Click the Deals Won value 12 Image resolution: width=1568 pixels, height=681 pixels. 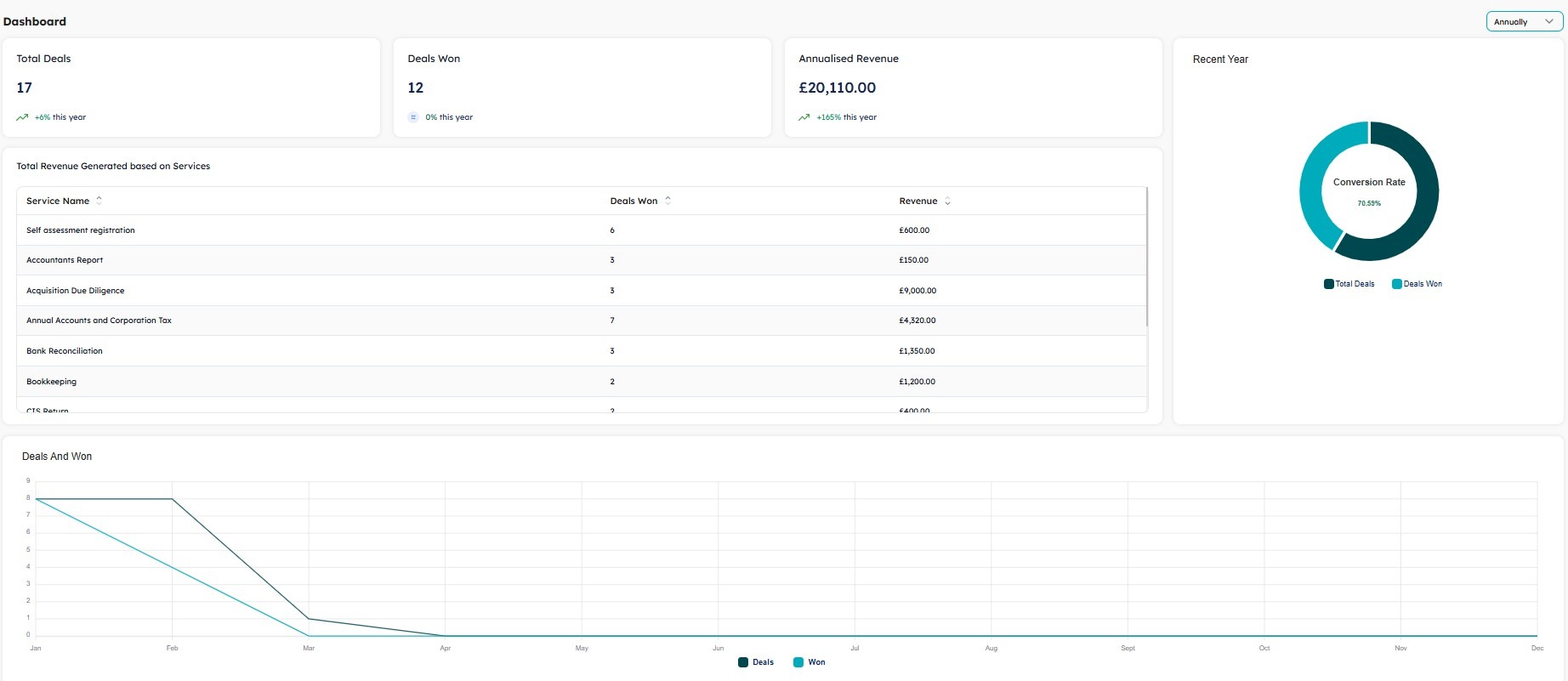(415, 88)
